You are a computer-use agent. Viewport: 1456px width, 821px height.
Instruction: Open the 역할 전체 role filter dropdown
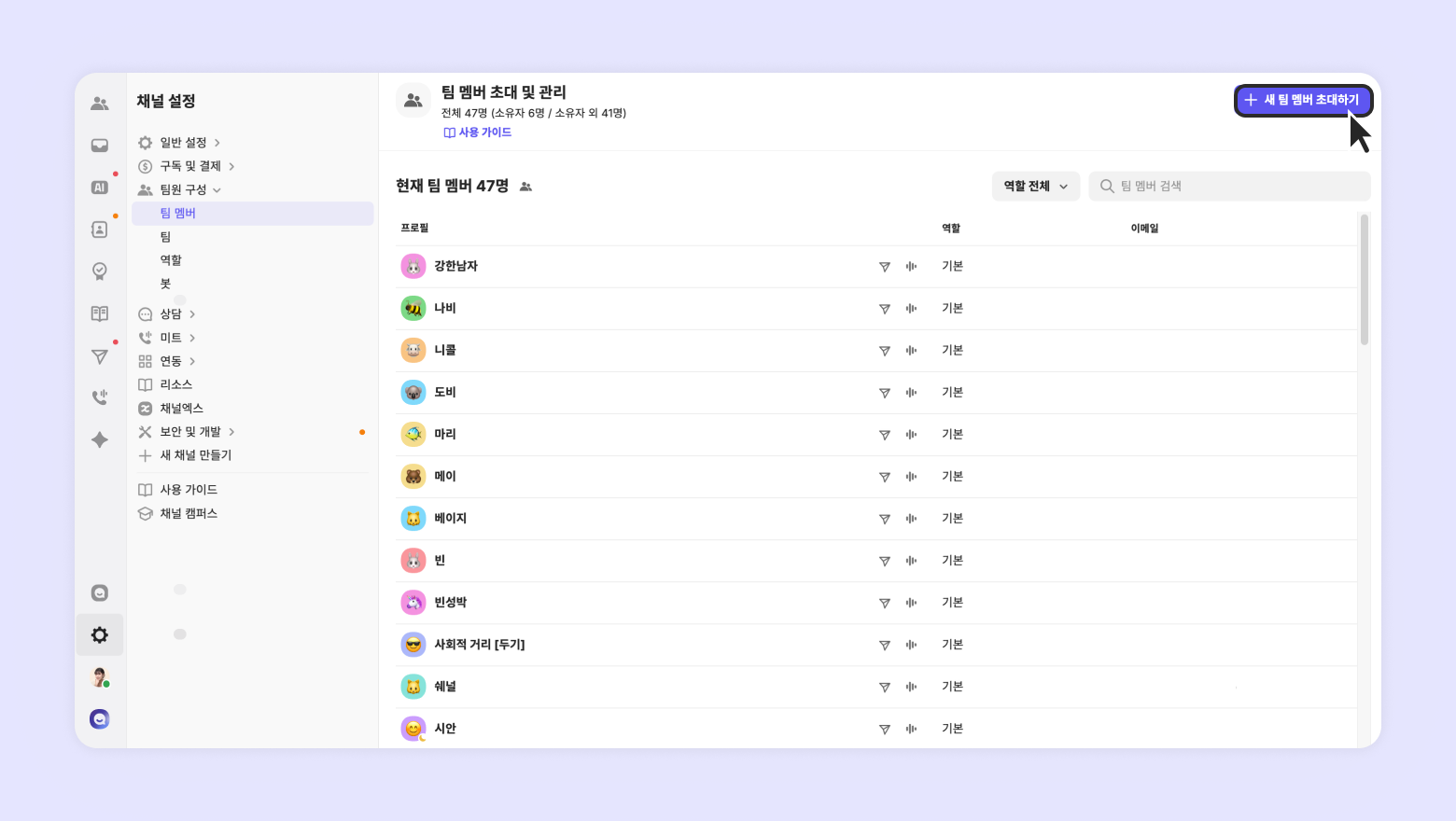coord(1035,187)
